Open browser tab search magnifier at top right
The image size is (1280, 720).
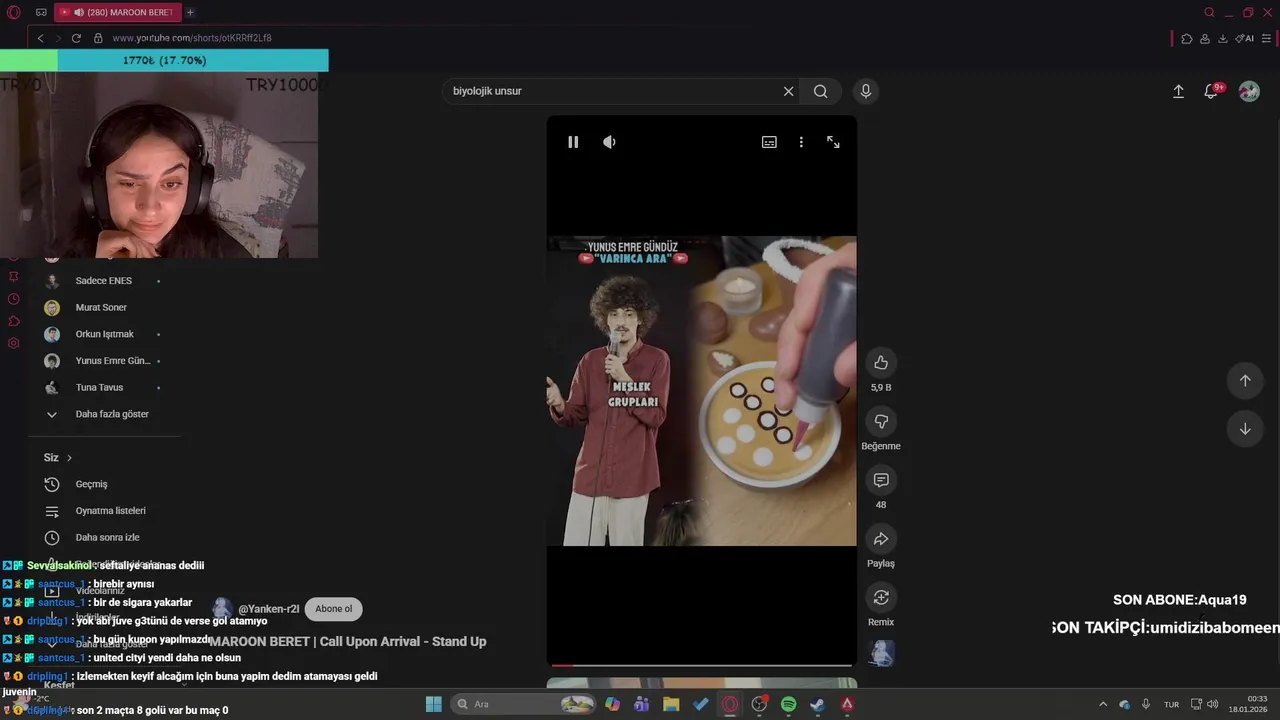coord(1209,12)
